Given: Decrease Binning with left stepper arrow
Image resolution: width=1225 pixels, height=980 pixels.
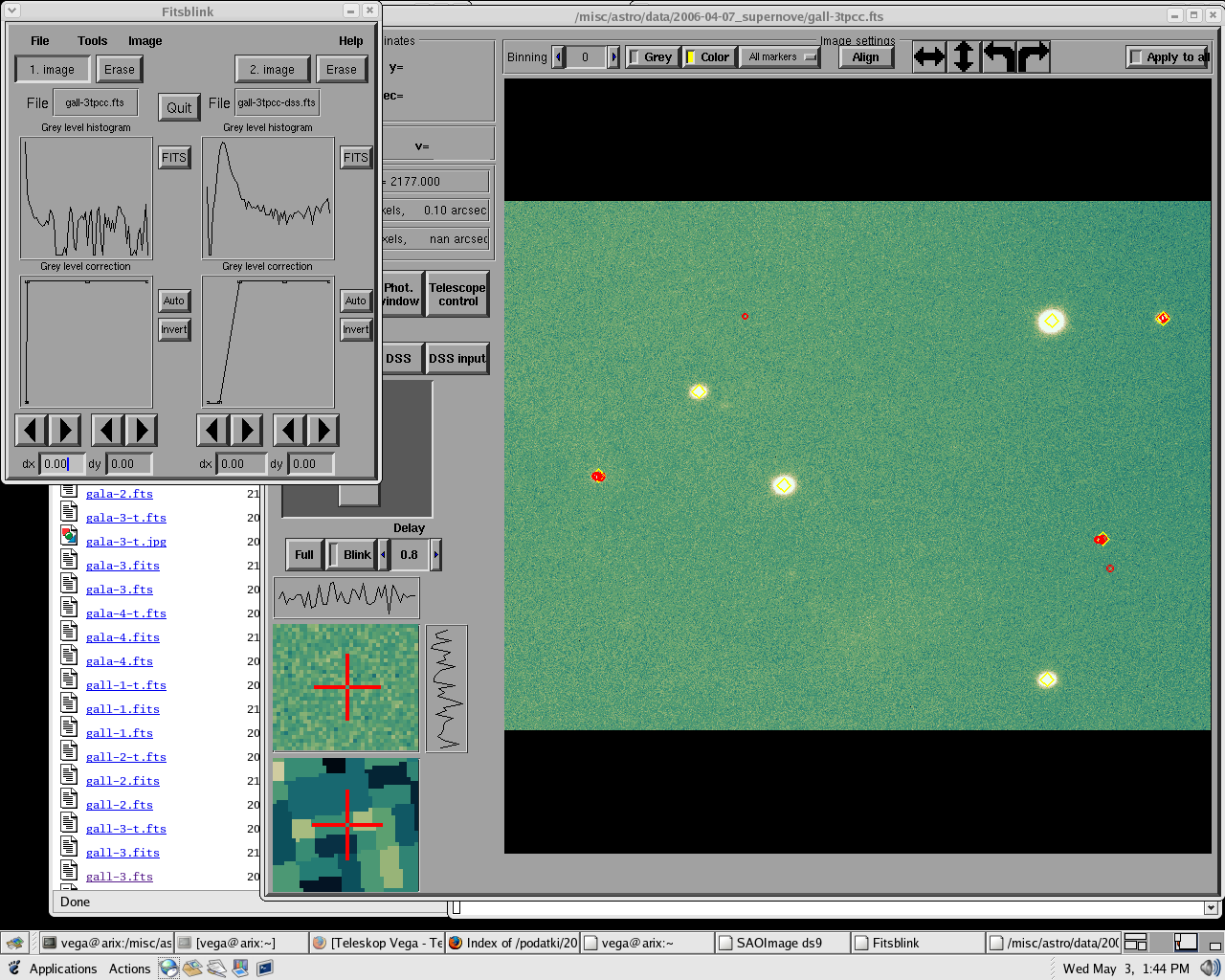Looking at the screenshot, I should (x=559, y=57).
